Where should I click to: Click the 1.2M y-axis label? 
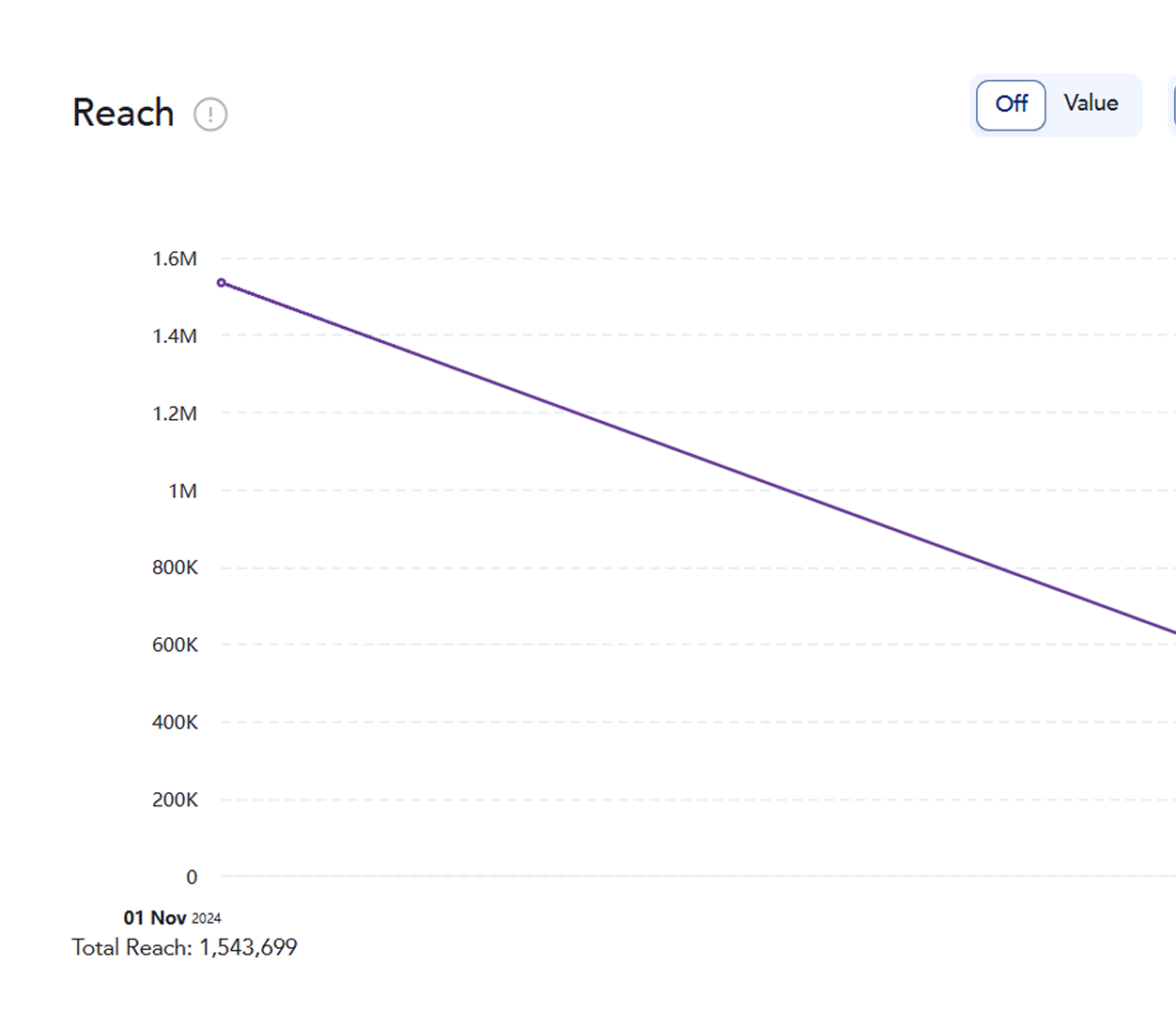[175, 413]
